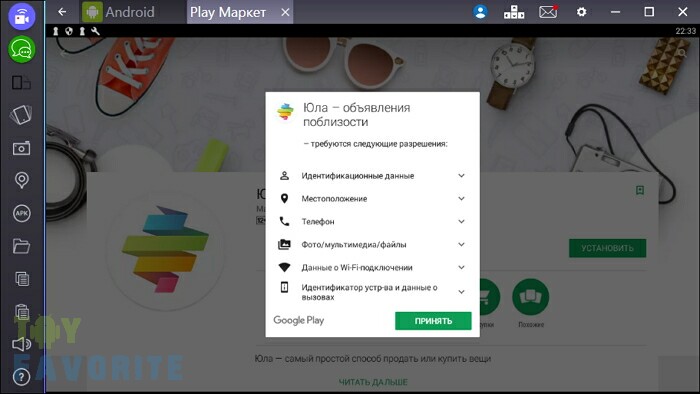700x394 pixels.
Task: Click the back arrow in title bar
Action: click(62, 12)
